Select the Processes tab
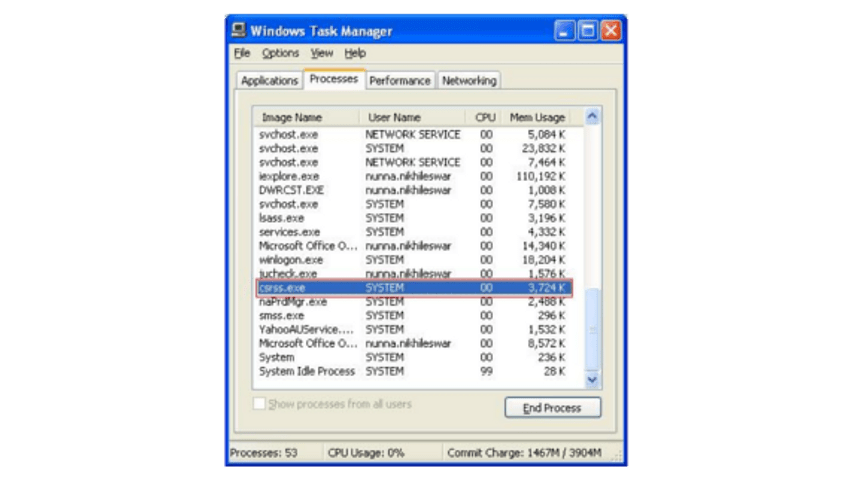 334,79
